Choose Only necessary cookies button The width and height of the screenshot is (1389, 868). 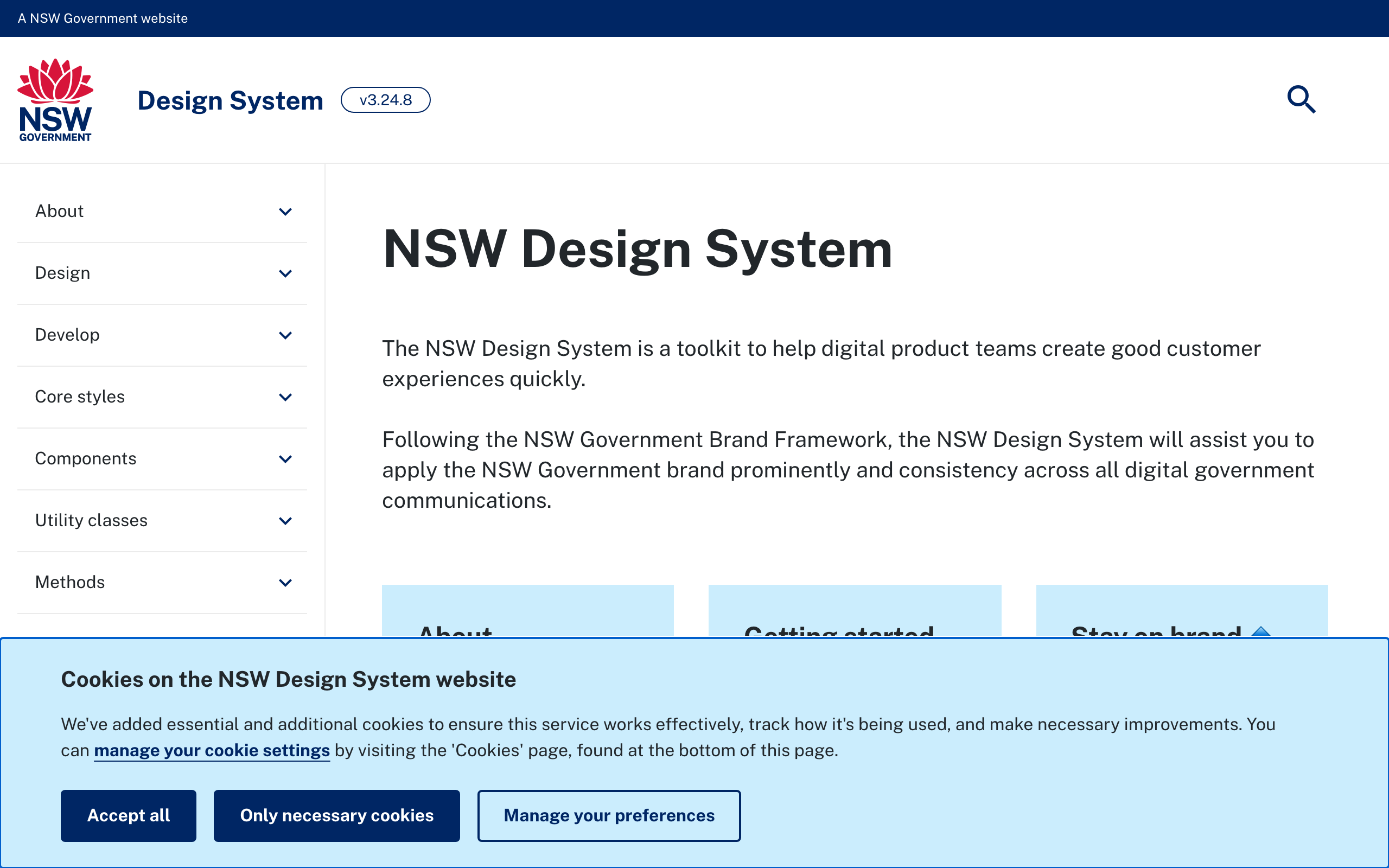click(336, 815)
